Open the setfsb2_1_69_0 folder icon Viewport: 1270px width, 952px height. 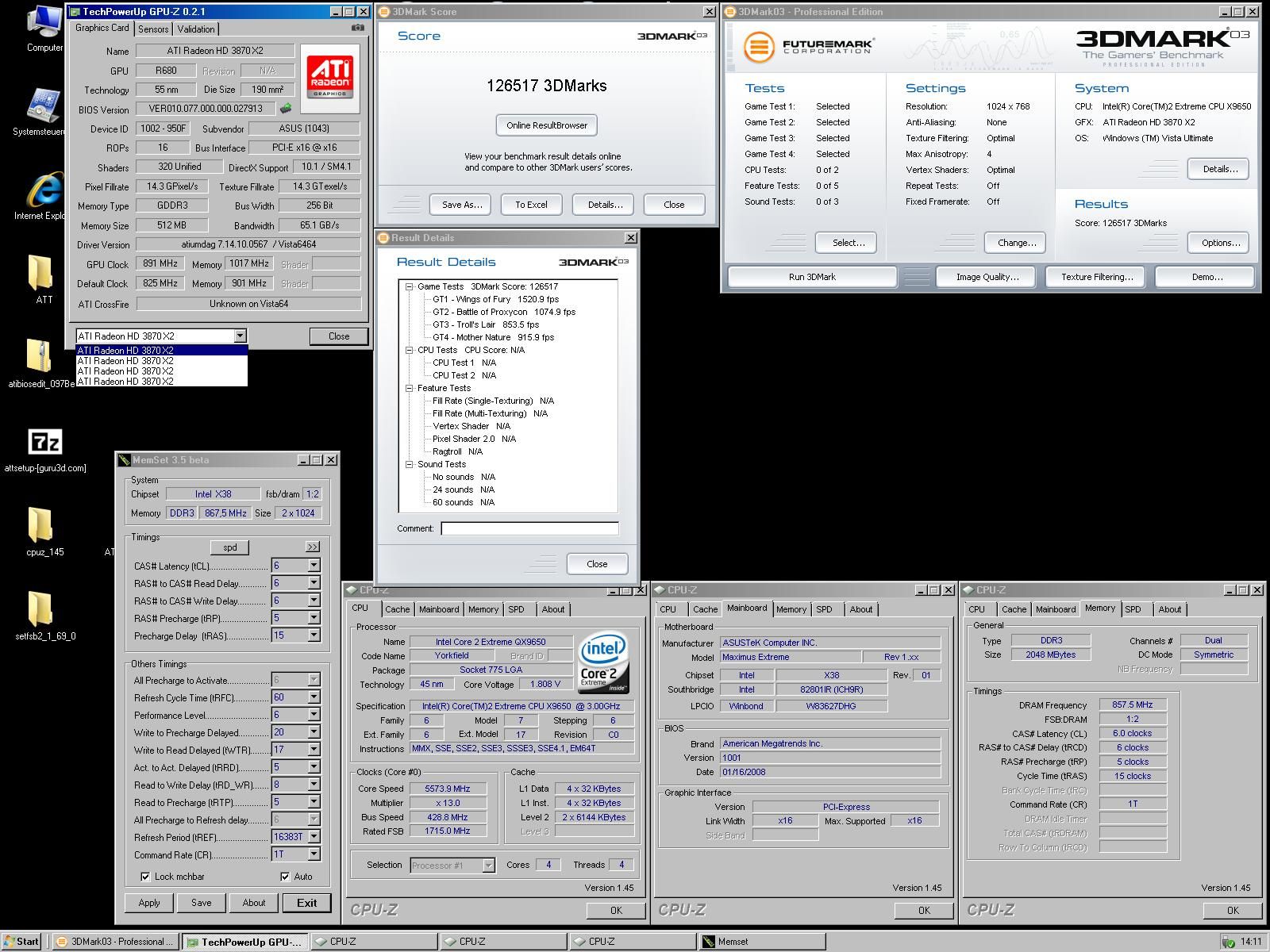[x=43, y=615]
